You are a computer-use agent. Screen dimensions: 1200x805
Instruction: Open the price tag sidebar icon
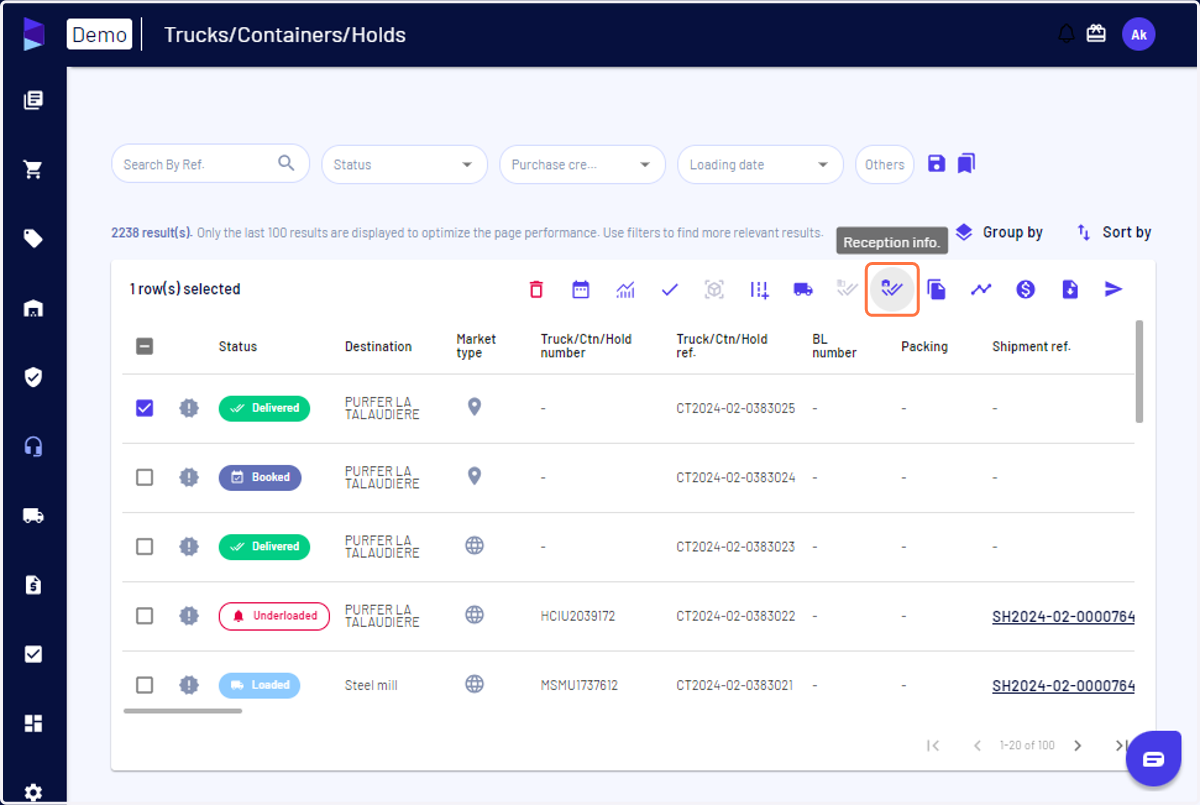click(x=33, y=239)
